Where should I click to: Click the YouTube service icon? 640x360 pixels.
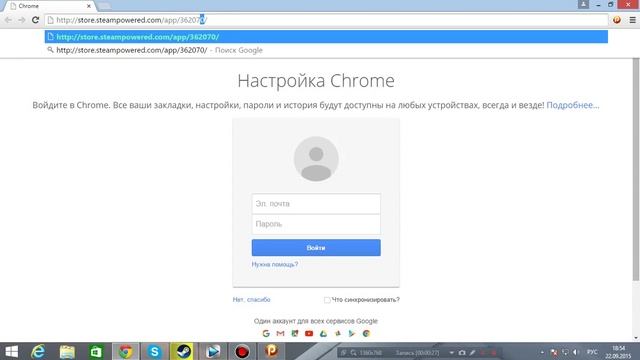(x=309, y=333)
